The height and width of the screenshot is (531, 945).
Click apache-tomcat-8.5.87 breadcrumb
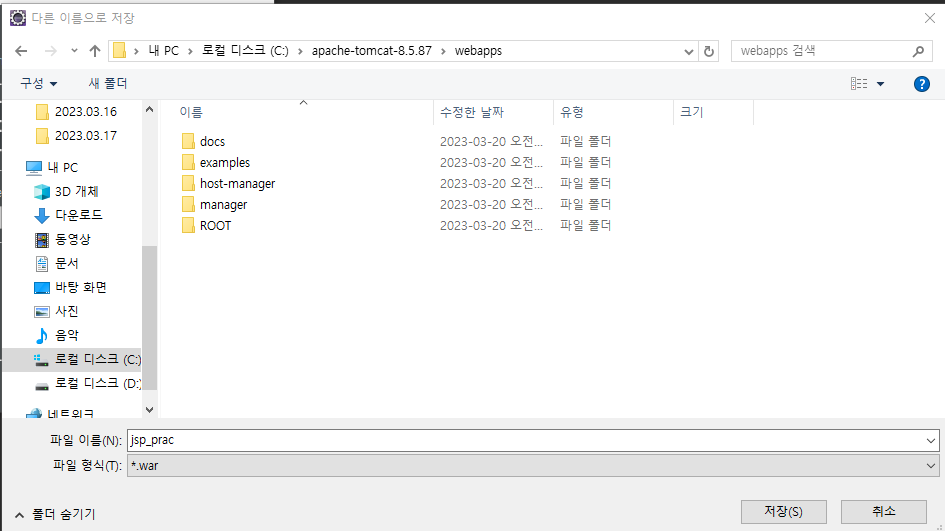pyautogui.click(x=372, y=51)
